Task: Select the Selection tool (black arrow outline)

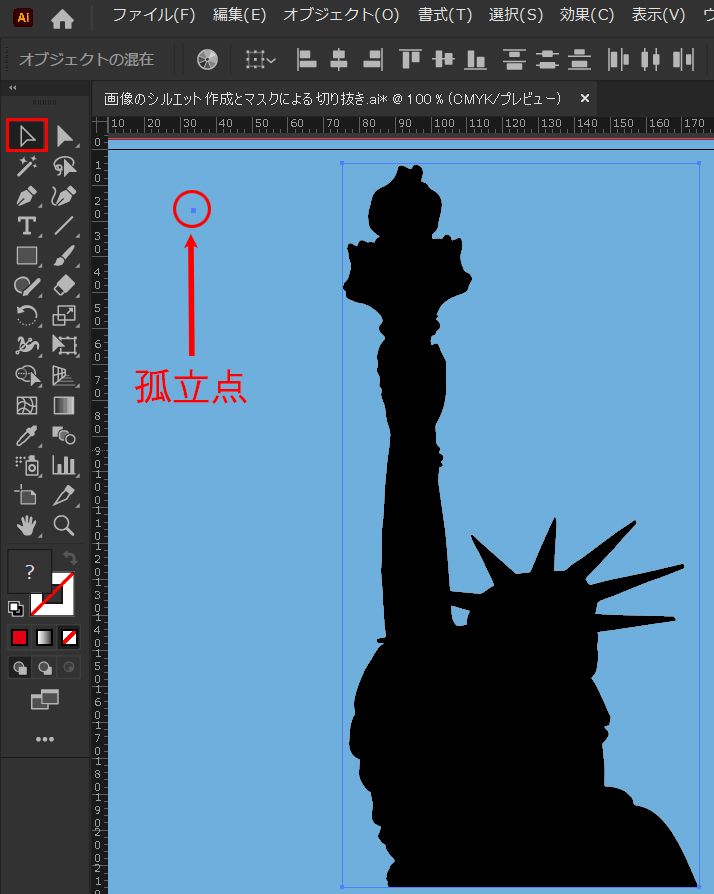Action: coord(26,136)
